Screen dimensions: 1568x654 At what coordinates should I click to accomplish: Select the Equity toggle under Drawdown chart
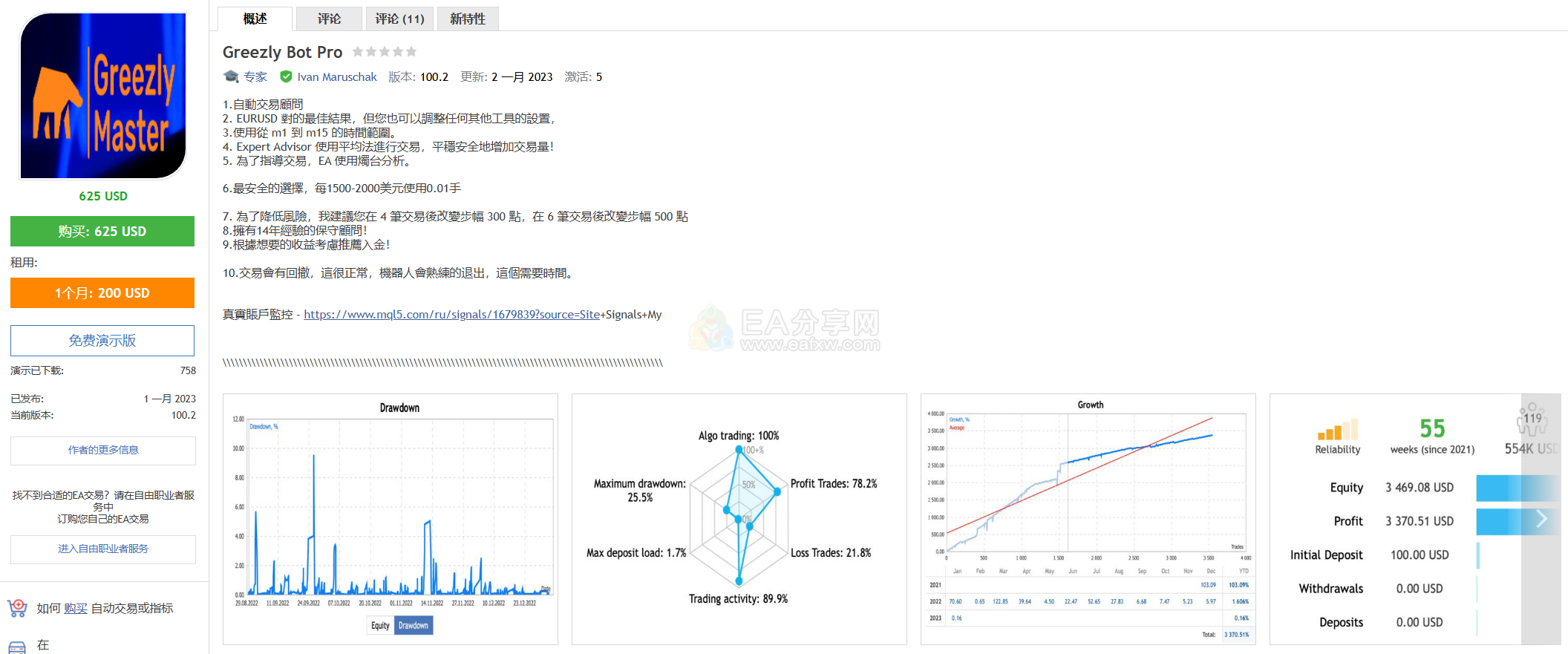[x=380, y=626]
